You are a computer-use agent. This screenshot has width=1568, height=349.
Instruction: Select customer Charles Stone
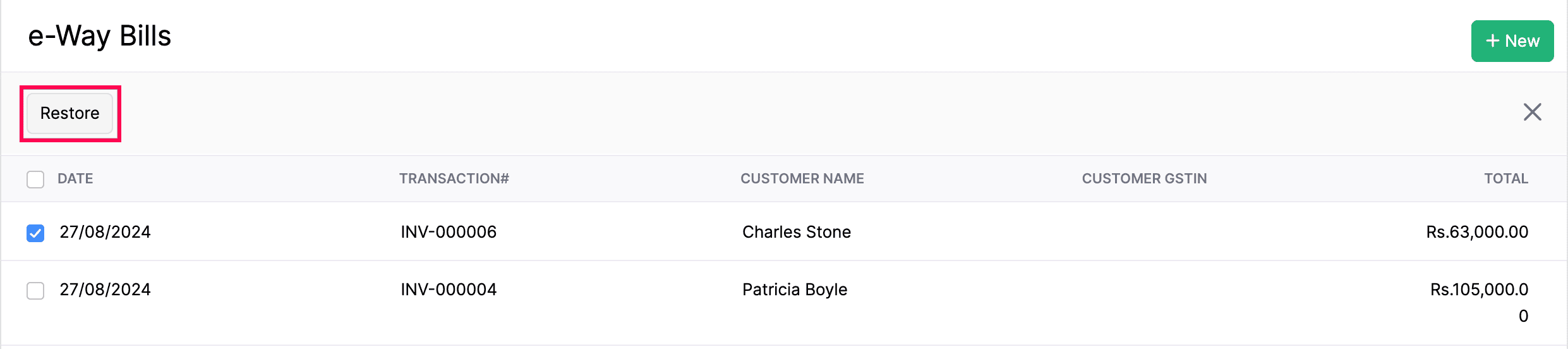pyautogui.click(x=796, y=232)
